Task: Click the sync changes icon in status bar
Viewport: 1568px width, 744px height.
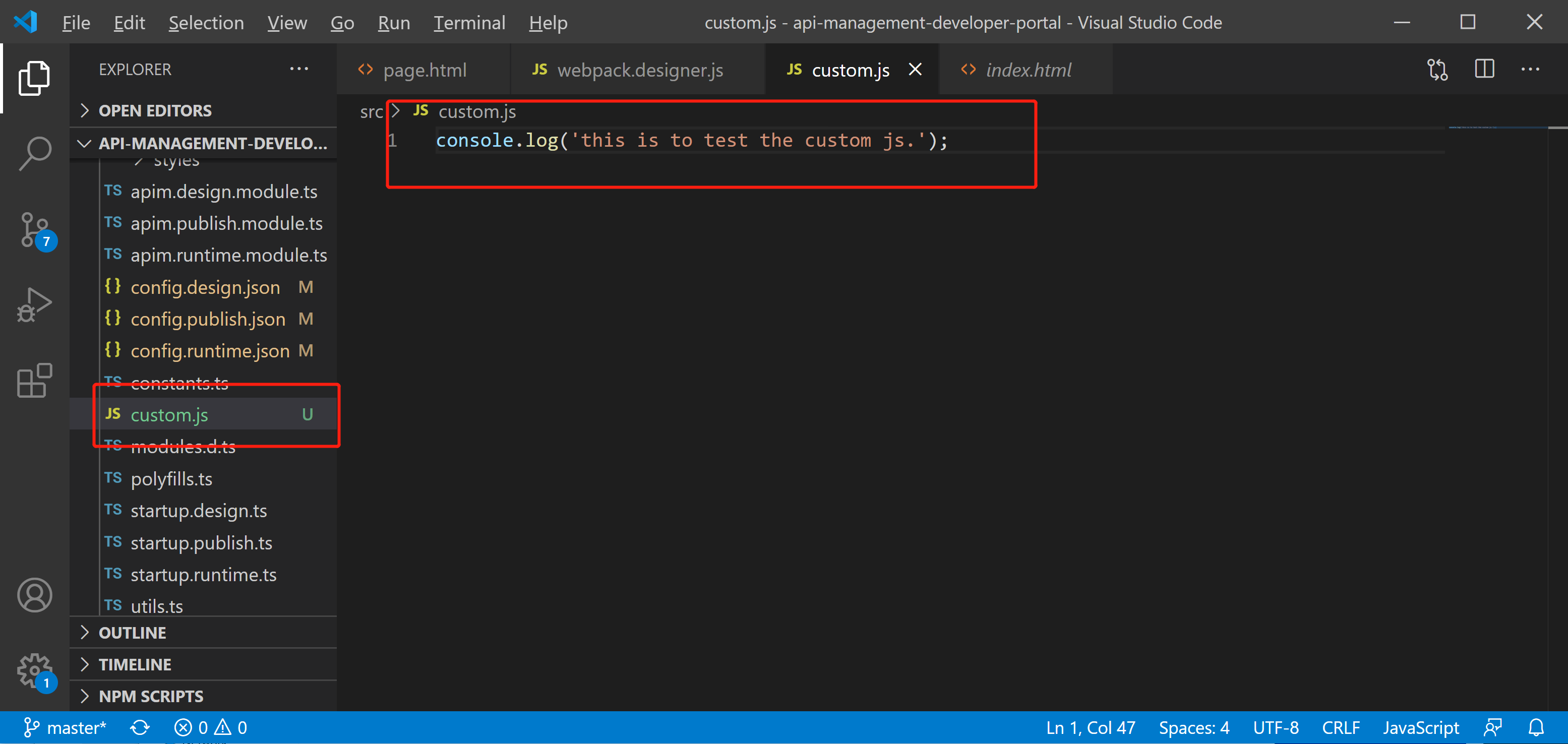Action: 139,727
